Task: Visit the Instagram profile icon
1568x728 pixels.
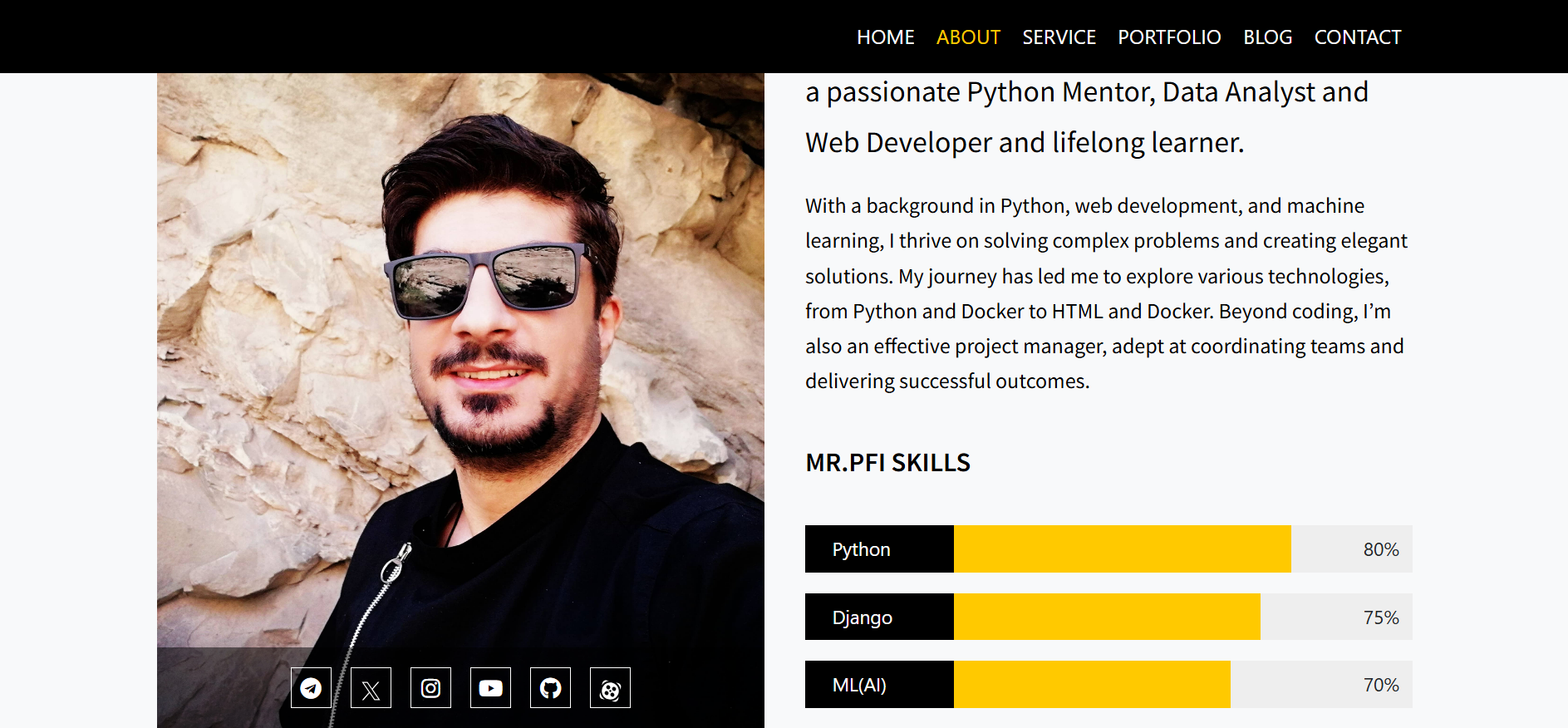Action: click(430, 688)
